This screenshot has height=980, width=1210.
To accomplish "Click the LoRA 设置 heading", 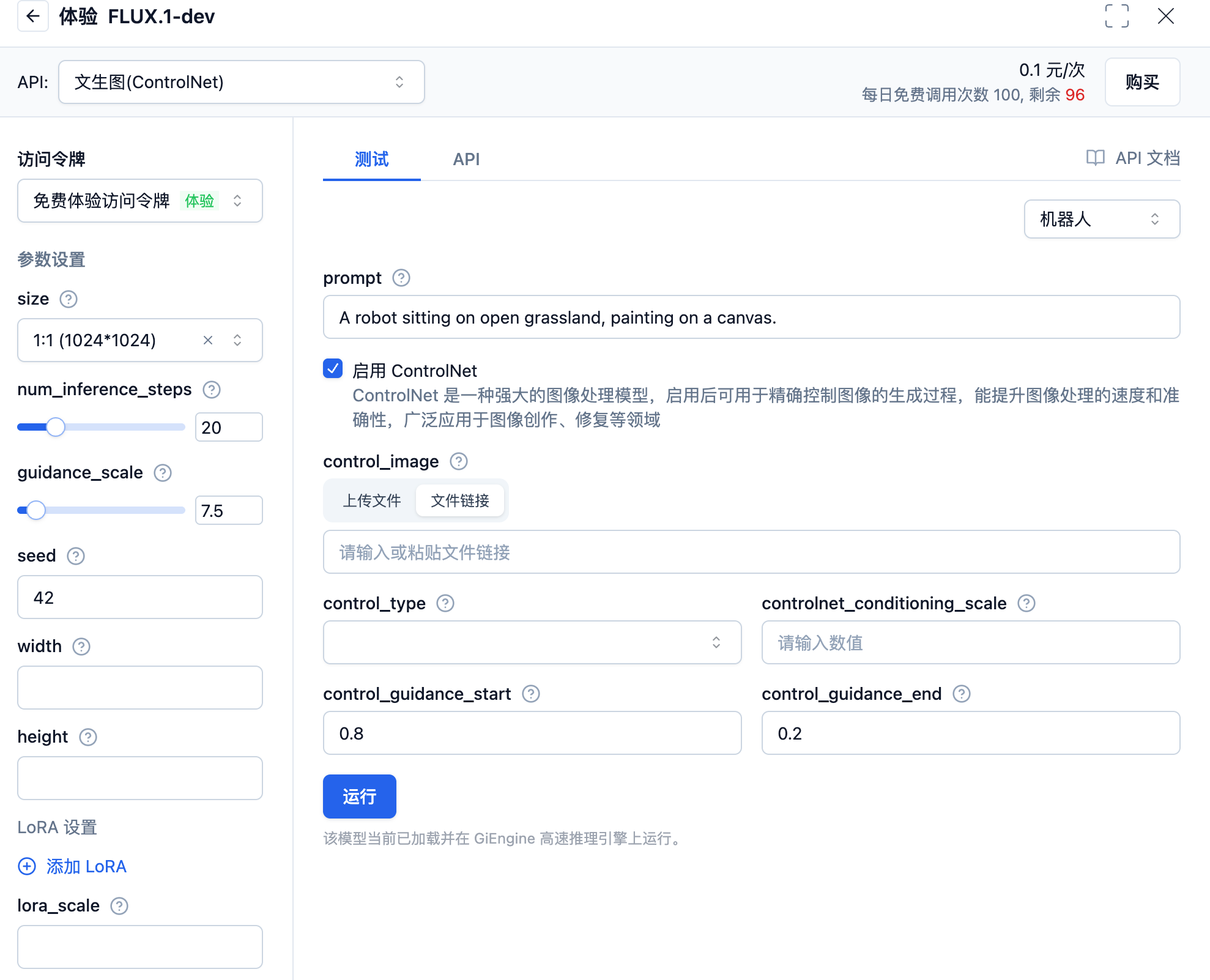I will (x=57, y=827).
